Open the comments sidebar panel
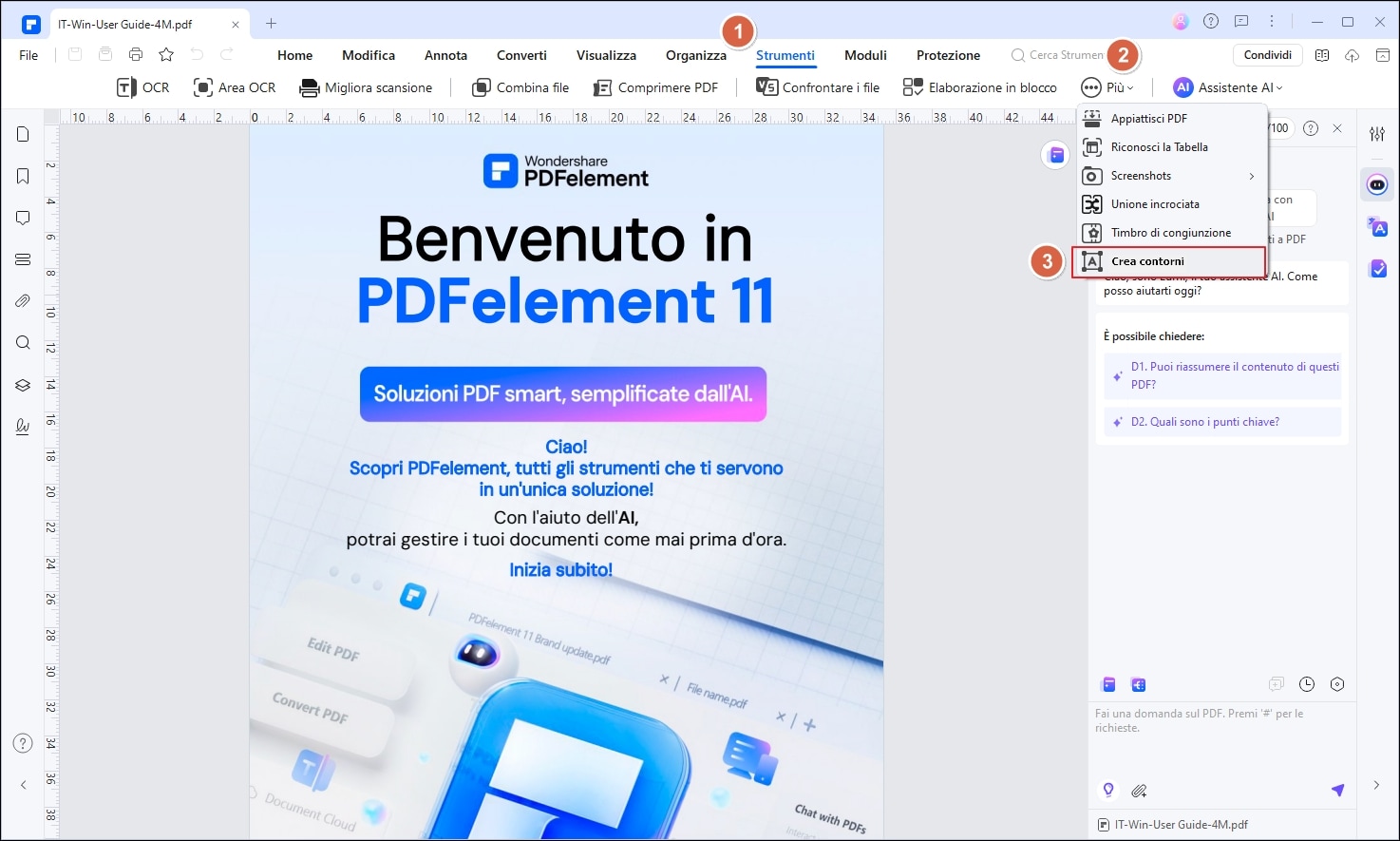Viewport: 1400px width, 841px height. point(23,218)
